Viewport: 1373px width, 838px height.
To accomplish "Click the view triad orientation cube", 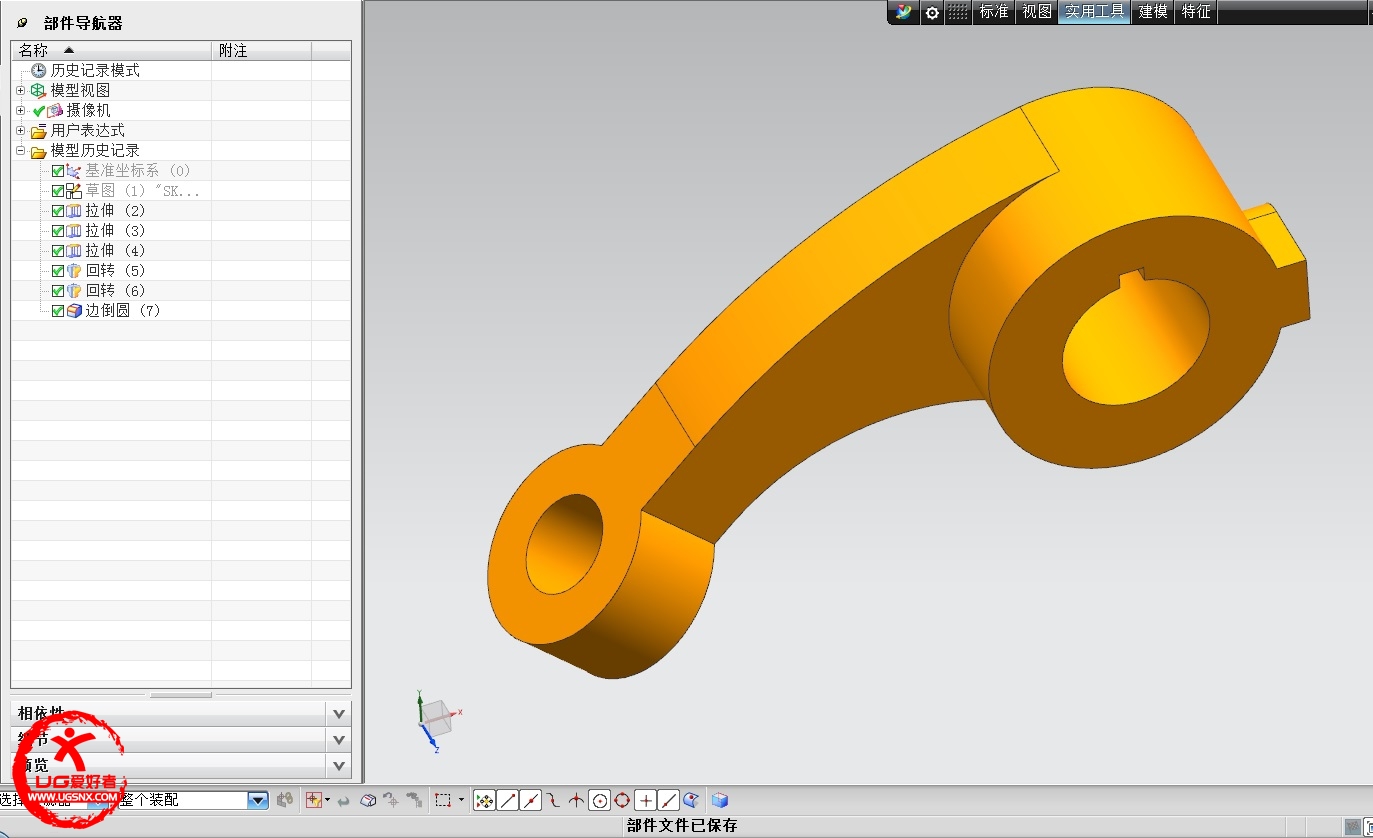I will pyautogui.click(x=436, y=719).
